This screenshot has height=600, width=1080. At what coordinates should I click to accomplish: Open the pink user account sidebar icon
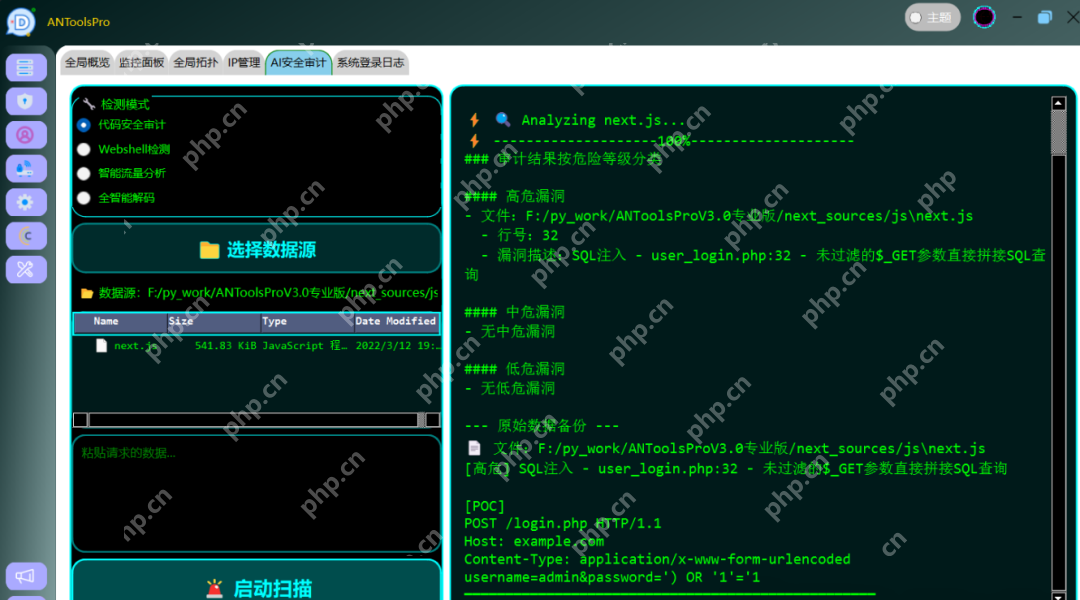pyautogui.click(x=24, y=134)
